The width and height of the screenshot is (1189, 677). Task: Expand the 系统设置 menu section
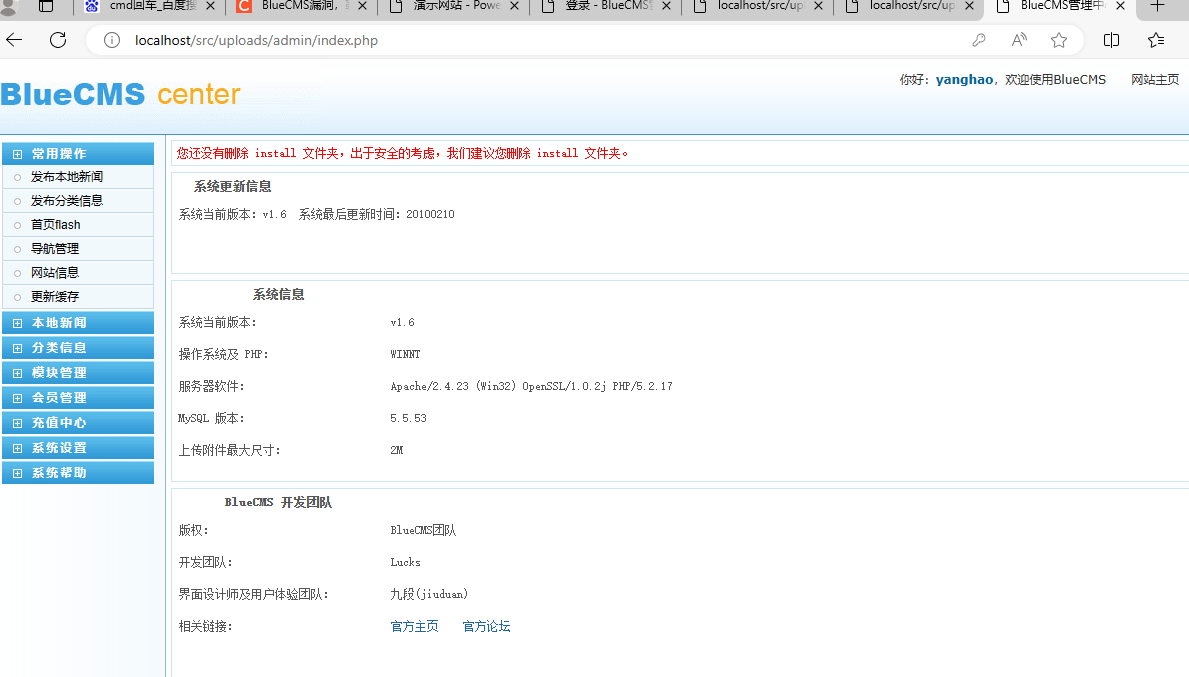78,448
